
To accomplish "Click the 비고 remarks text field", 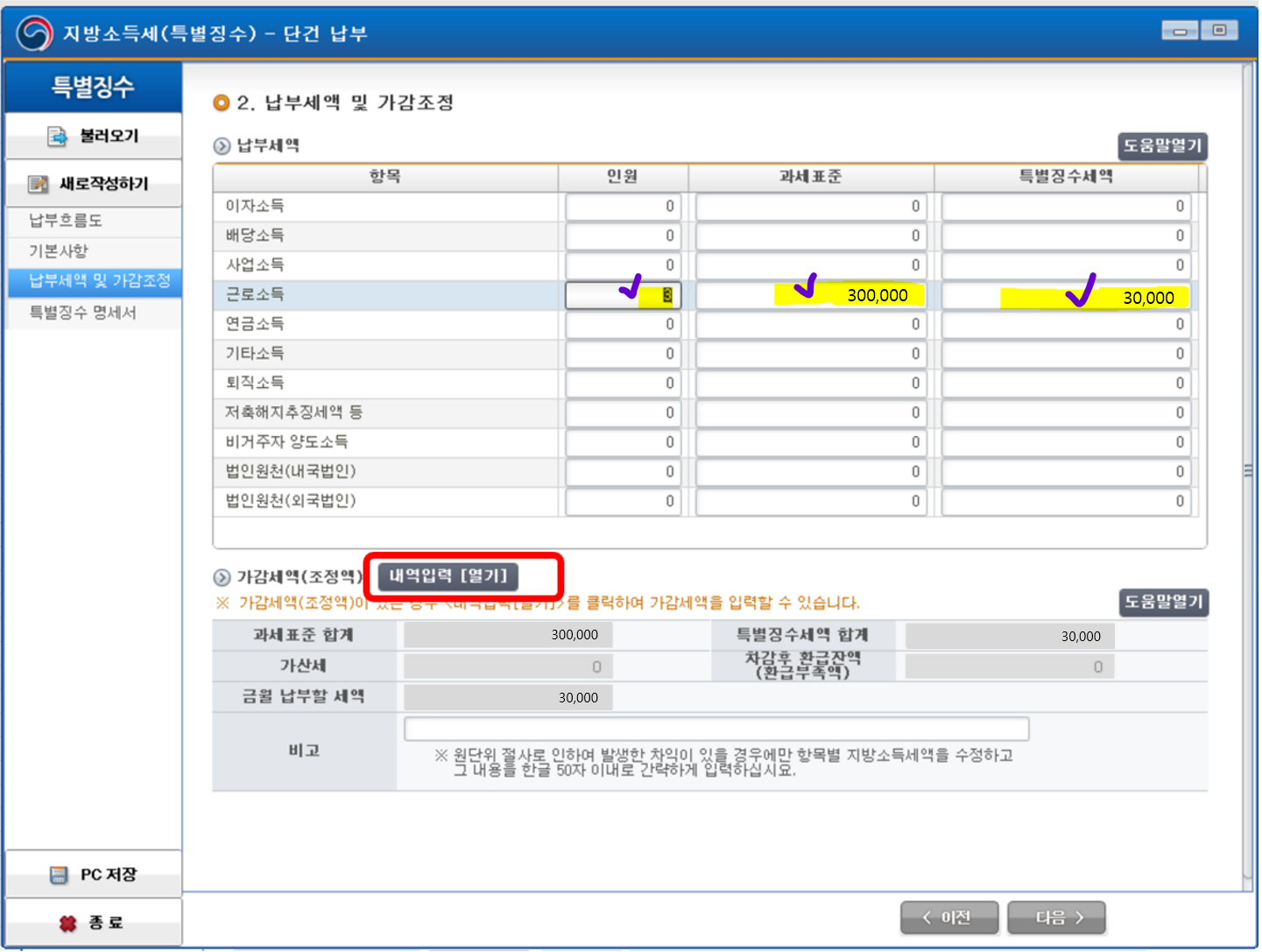I will [716, 729].
